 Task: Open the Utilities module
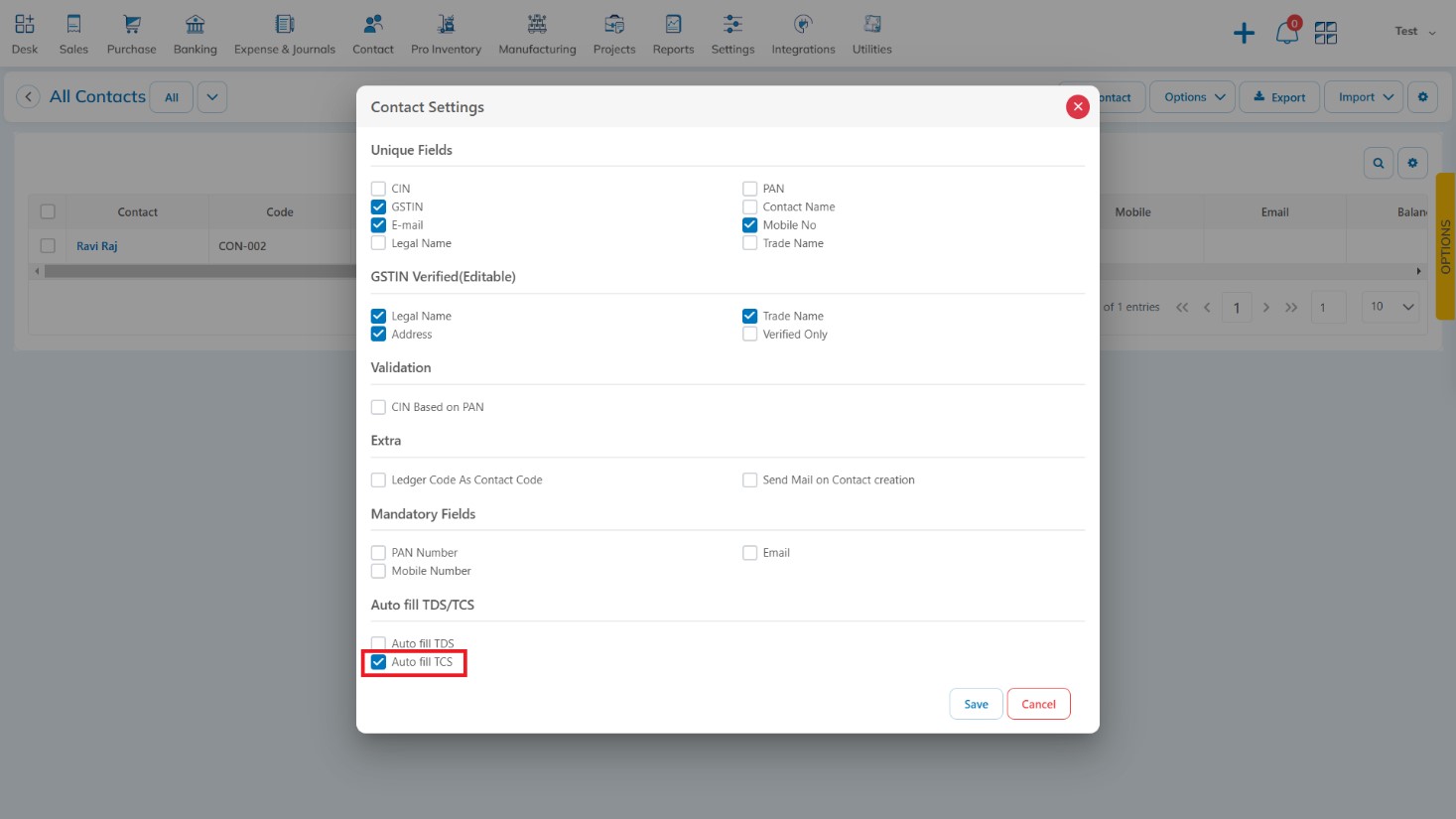coord(871,34)
